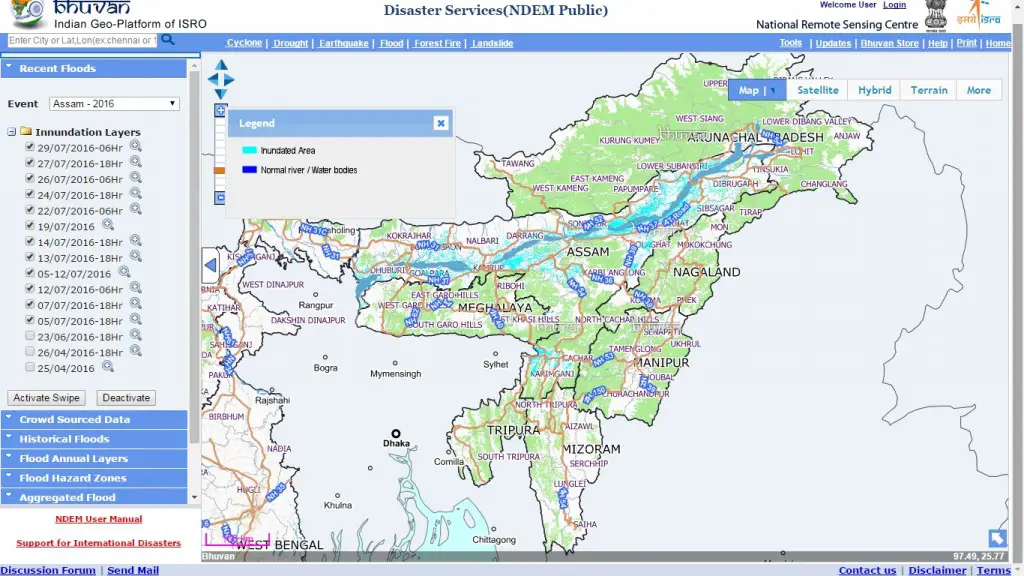
Task: Uncheck the 27/07/2016-18Hr inundation layer
Action: [x=29, y=162]
